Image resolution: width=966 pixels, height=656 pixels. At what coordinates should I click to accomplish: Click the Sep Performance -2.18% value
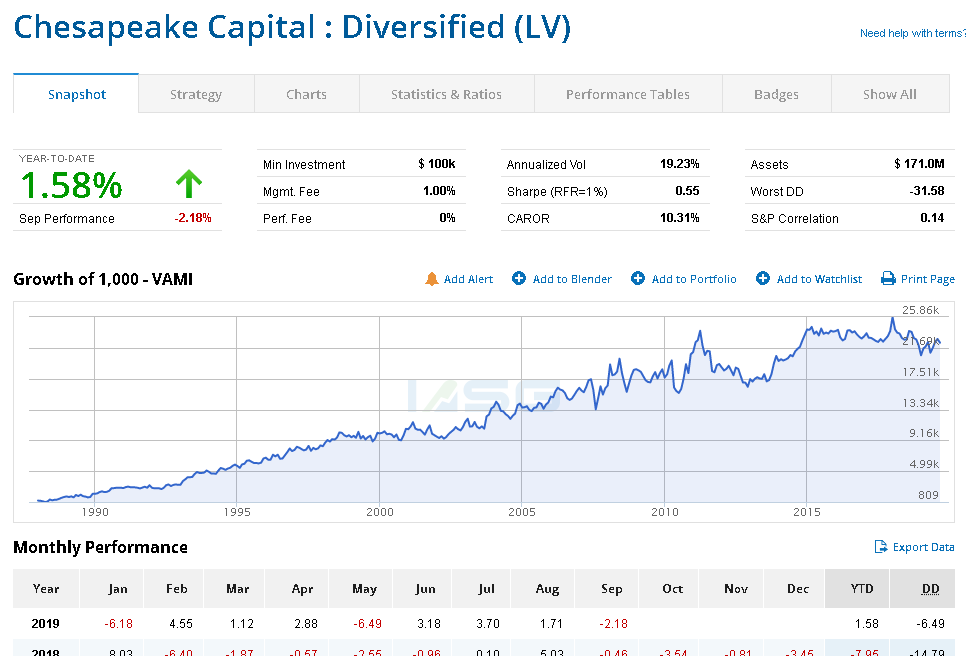(193, 218)
